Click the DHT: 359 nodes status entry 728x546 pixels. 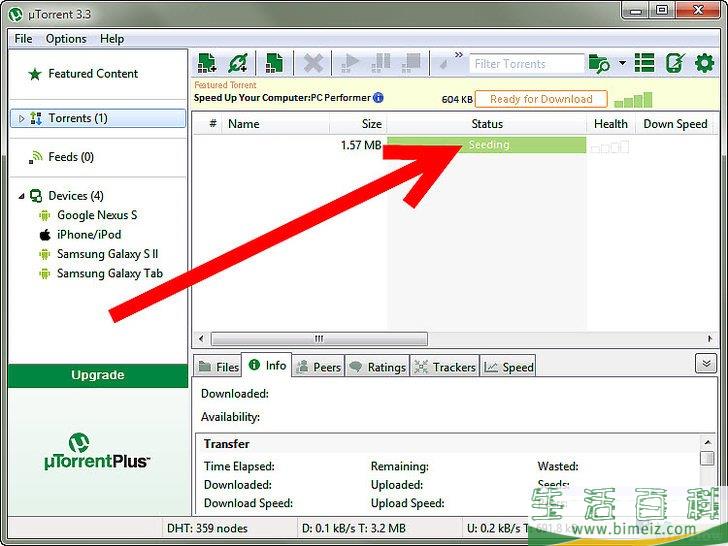click(x=207, y=528)
